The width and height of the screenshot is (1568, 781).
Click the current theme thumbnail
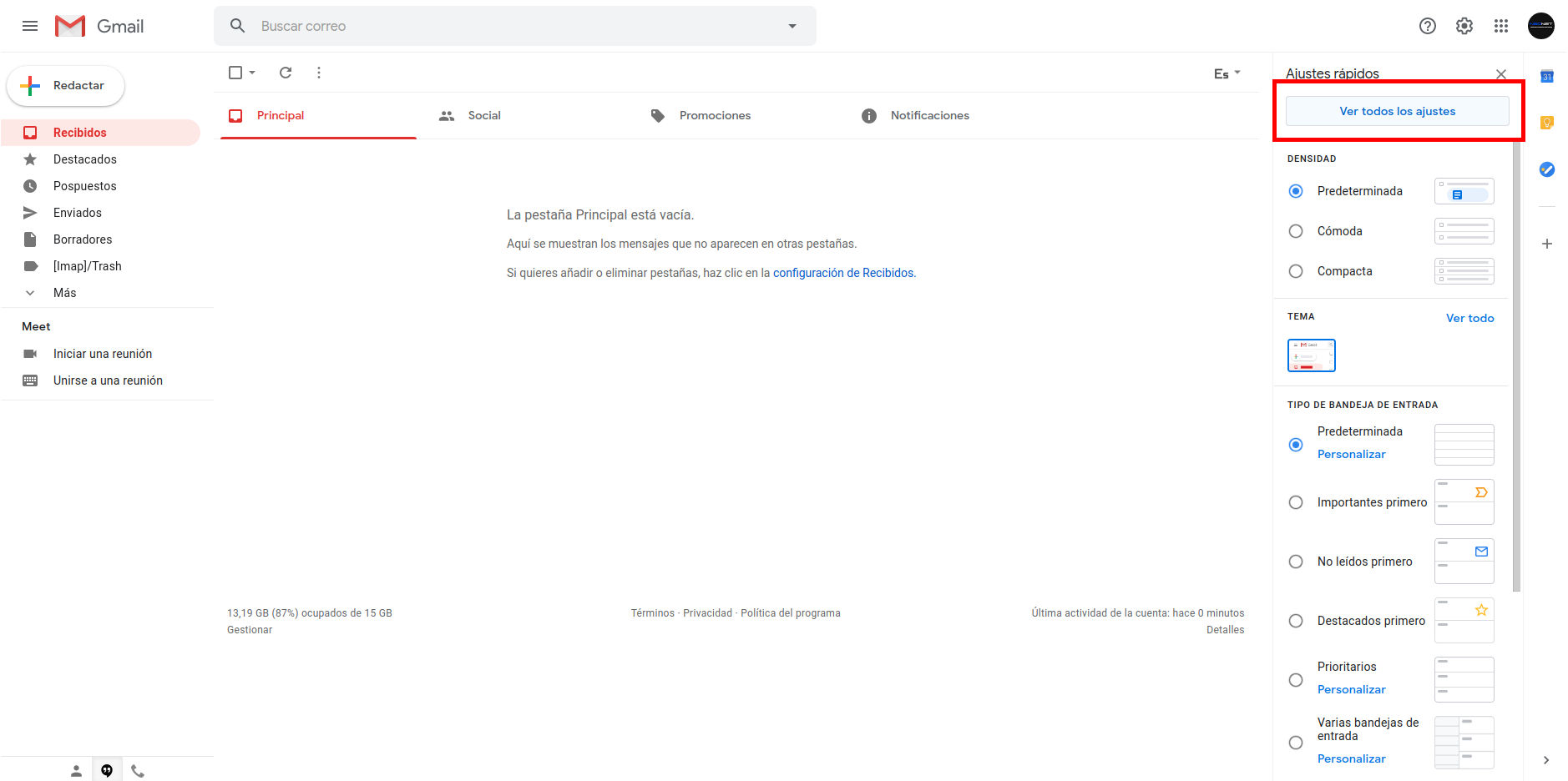coord(1311,355)
